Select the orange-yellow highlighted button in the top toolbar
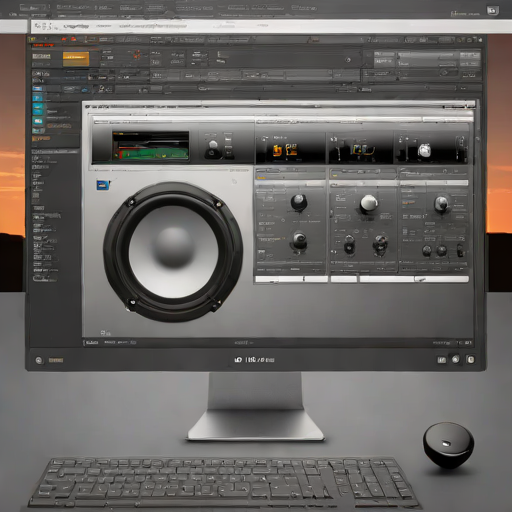 (x=76, y=59)
